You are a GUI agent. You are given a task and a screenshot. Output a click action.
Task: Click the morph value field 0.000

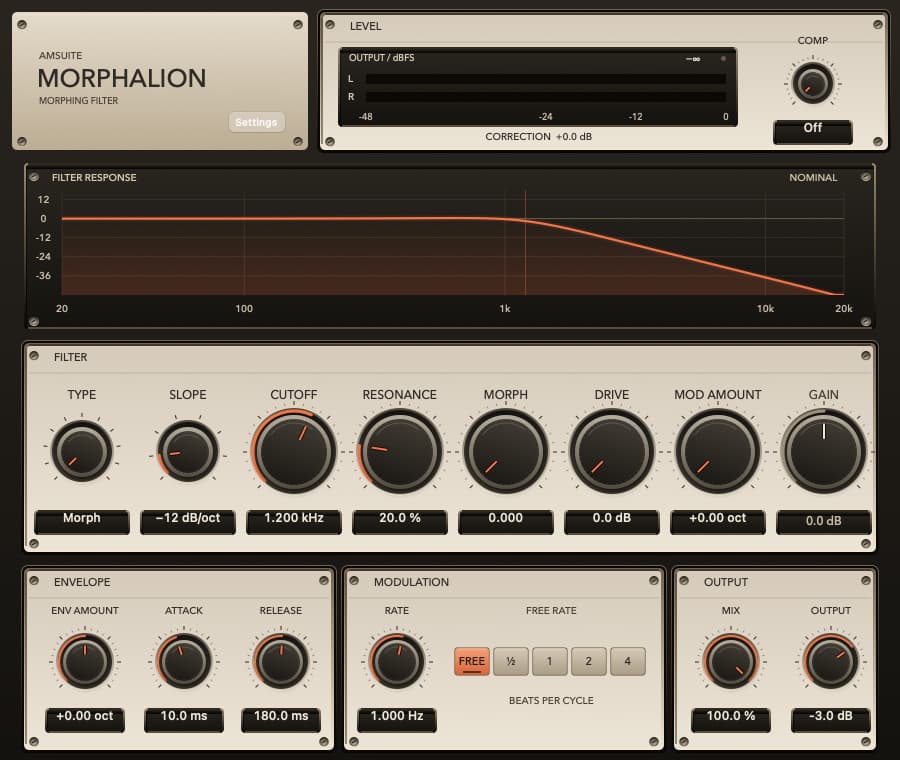click(506, 521)
